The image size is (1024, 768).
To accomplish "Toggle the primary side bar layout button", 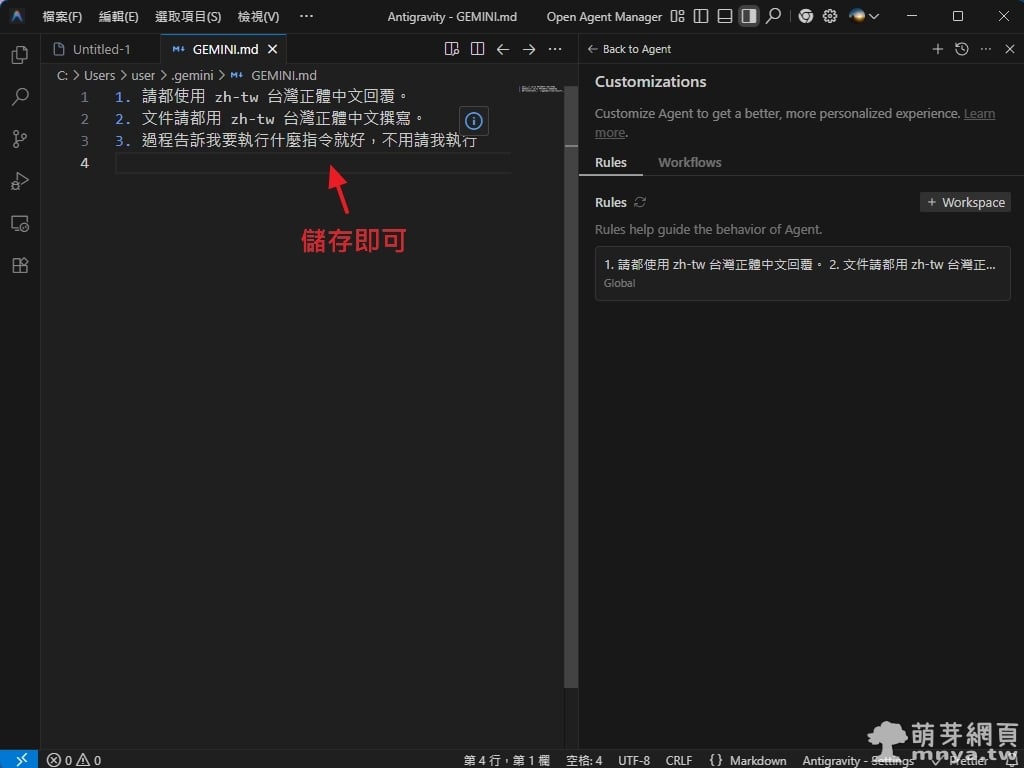I will 701,17.
